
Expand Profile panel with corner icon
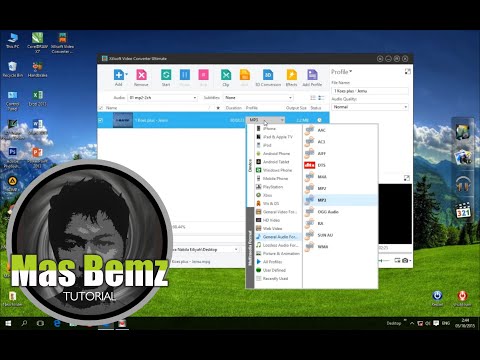(407, 71)
